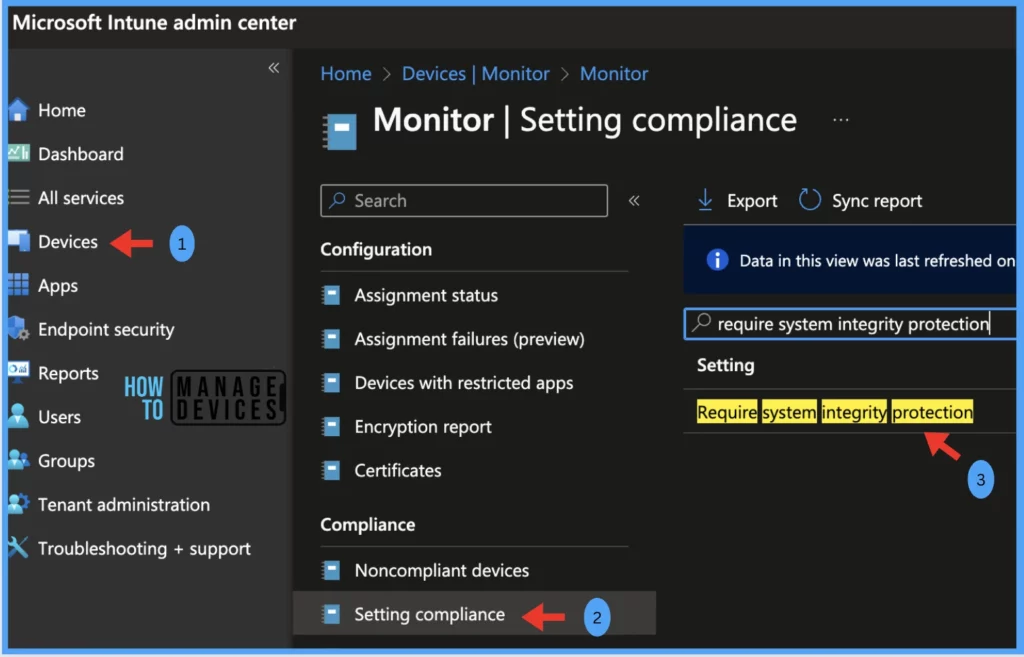Image resolution: width=1024 pixels, height=657 pixels.
Task: Open Noncompliant devices report
Action: [441, 570]
